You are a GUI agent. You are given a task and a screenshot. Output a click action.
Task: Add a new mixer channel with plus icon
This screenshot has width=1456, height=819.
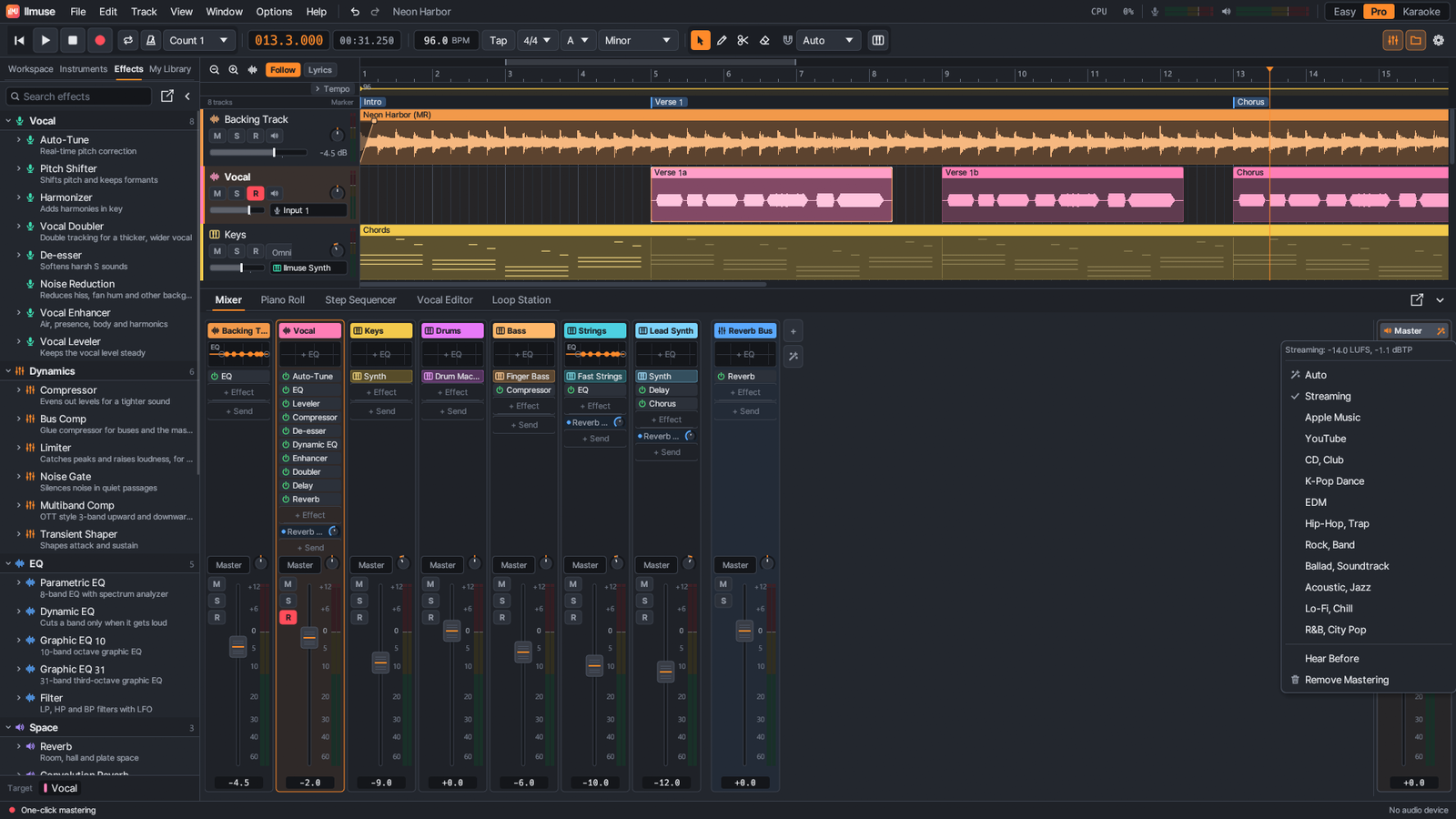coord(794,331)
